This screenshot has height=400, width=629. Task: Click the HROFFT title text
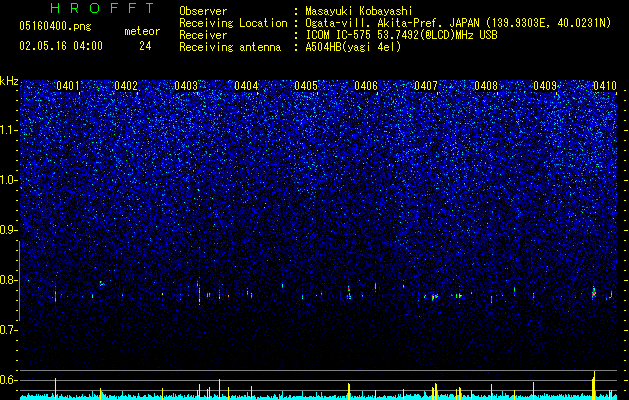click(103, 8)
